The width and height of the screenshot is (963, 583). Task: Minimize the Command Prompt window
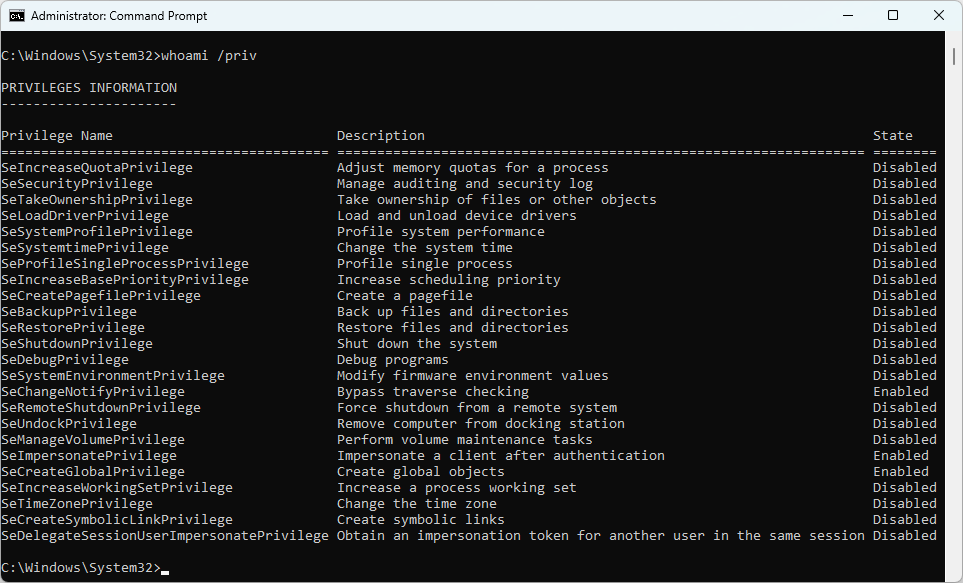tap(847, 16)
